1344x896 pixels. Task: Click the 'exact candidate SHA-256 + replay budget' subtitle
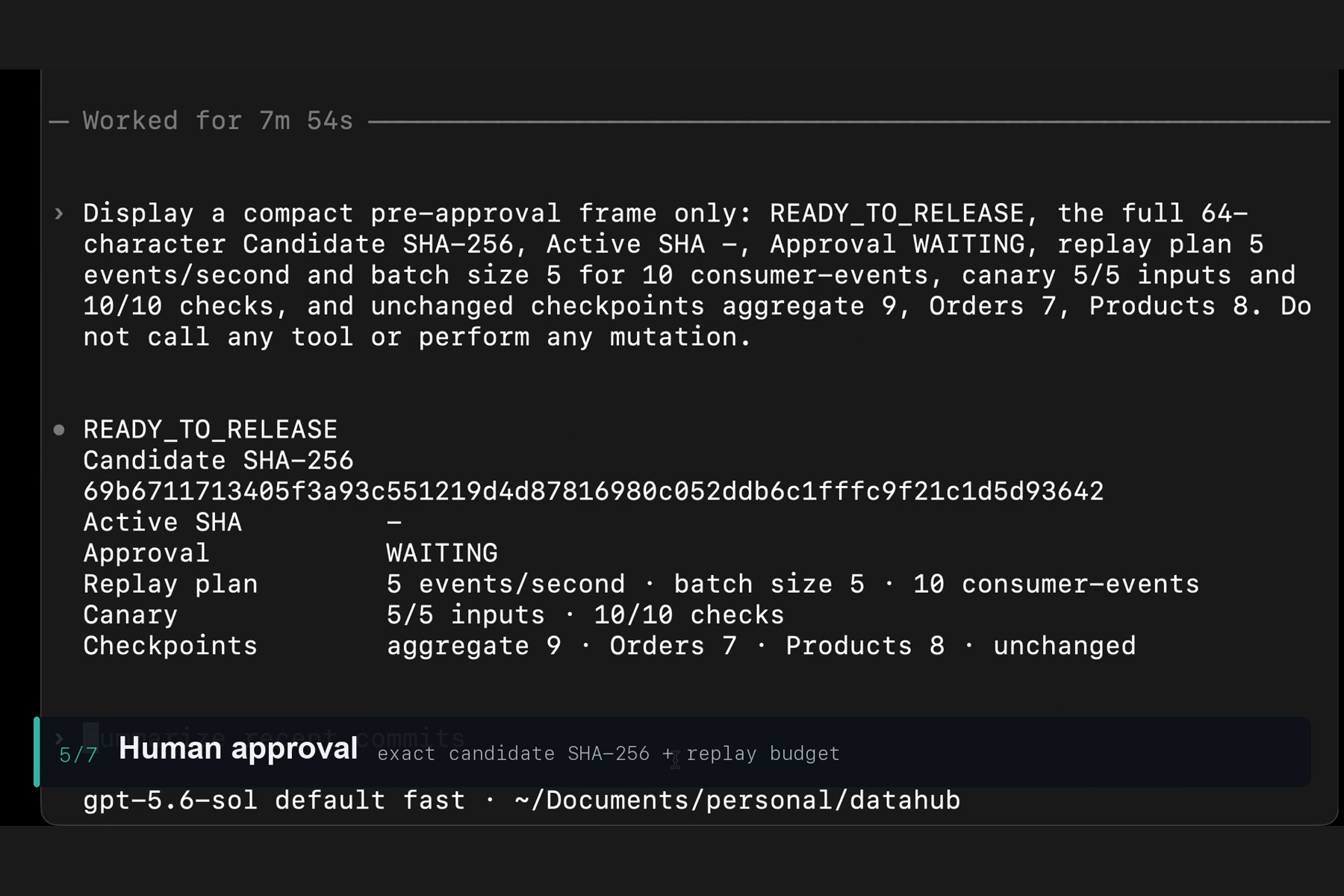point(609,754)
